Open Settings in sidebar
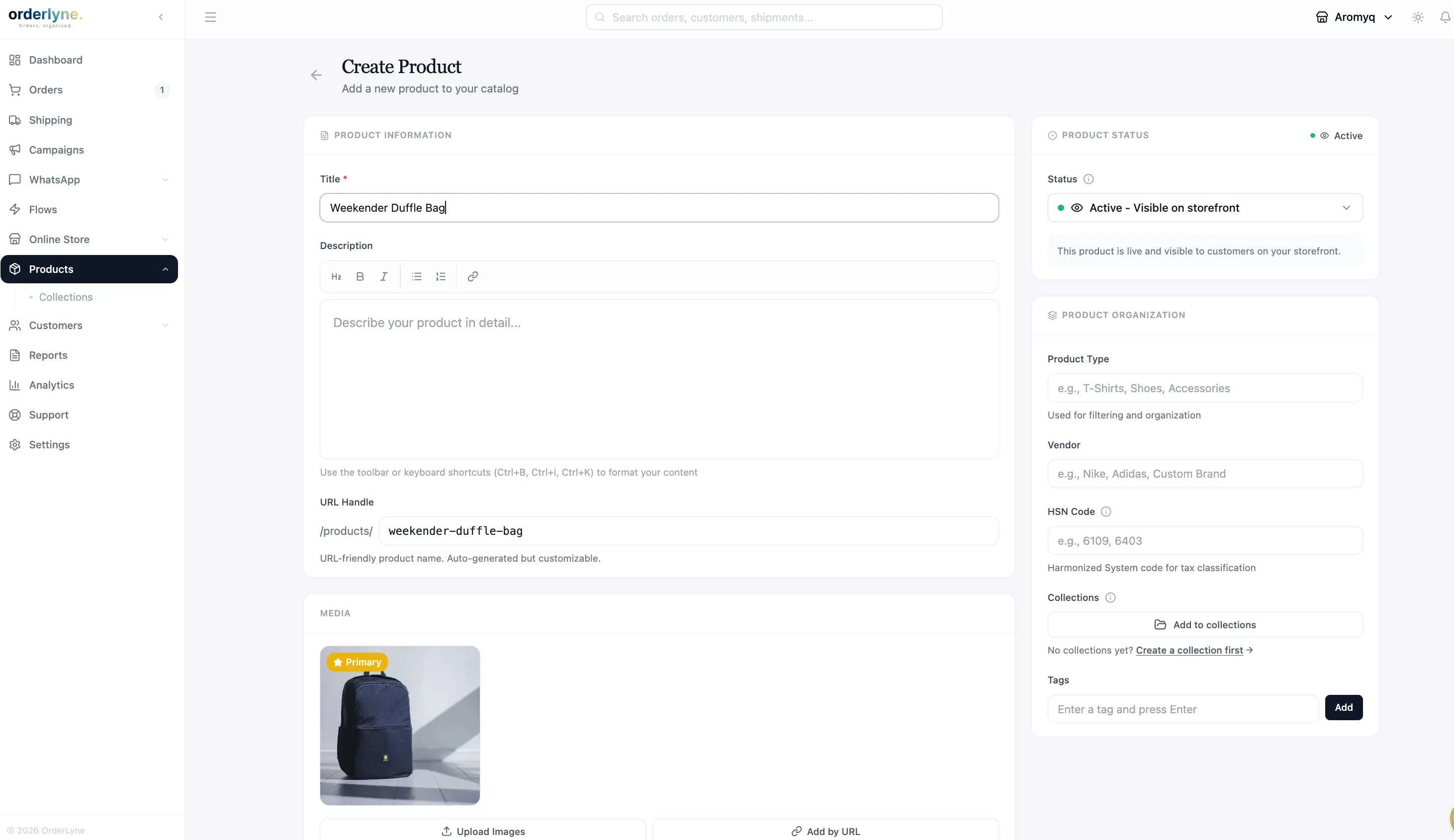 tap(90, 445)
